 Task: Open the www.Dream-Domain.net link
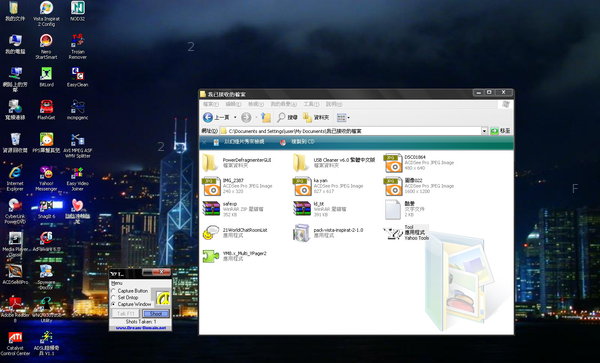point(141,328)
